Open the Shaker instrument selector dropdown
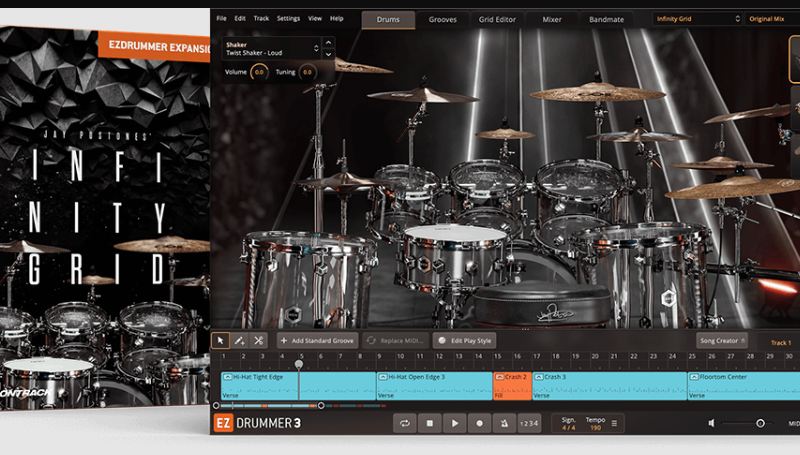Image resolution: width=800 pixels, height=455 pixels. 271,48
